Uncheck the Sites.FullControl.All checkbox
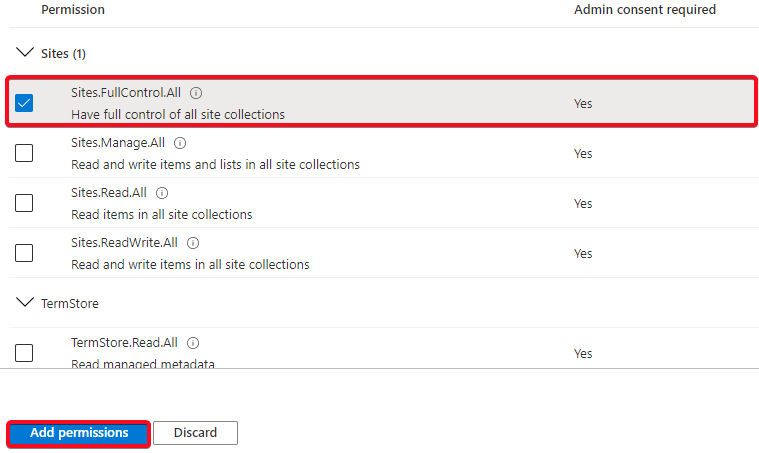The height and width of the screenshot is (453, 759). [24, 103]
